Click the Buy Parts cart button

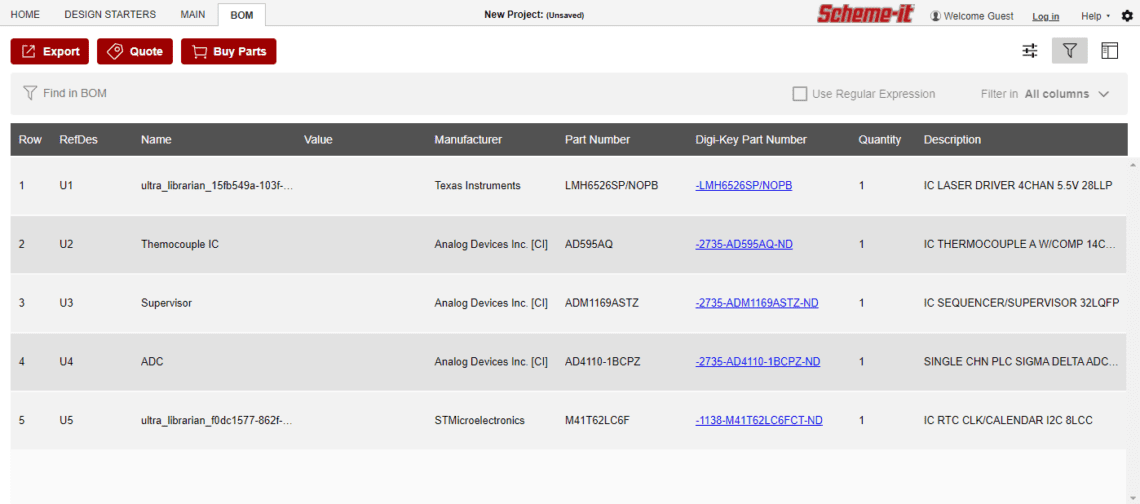(x=228, y=51)
